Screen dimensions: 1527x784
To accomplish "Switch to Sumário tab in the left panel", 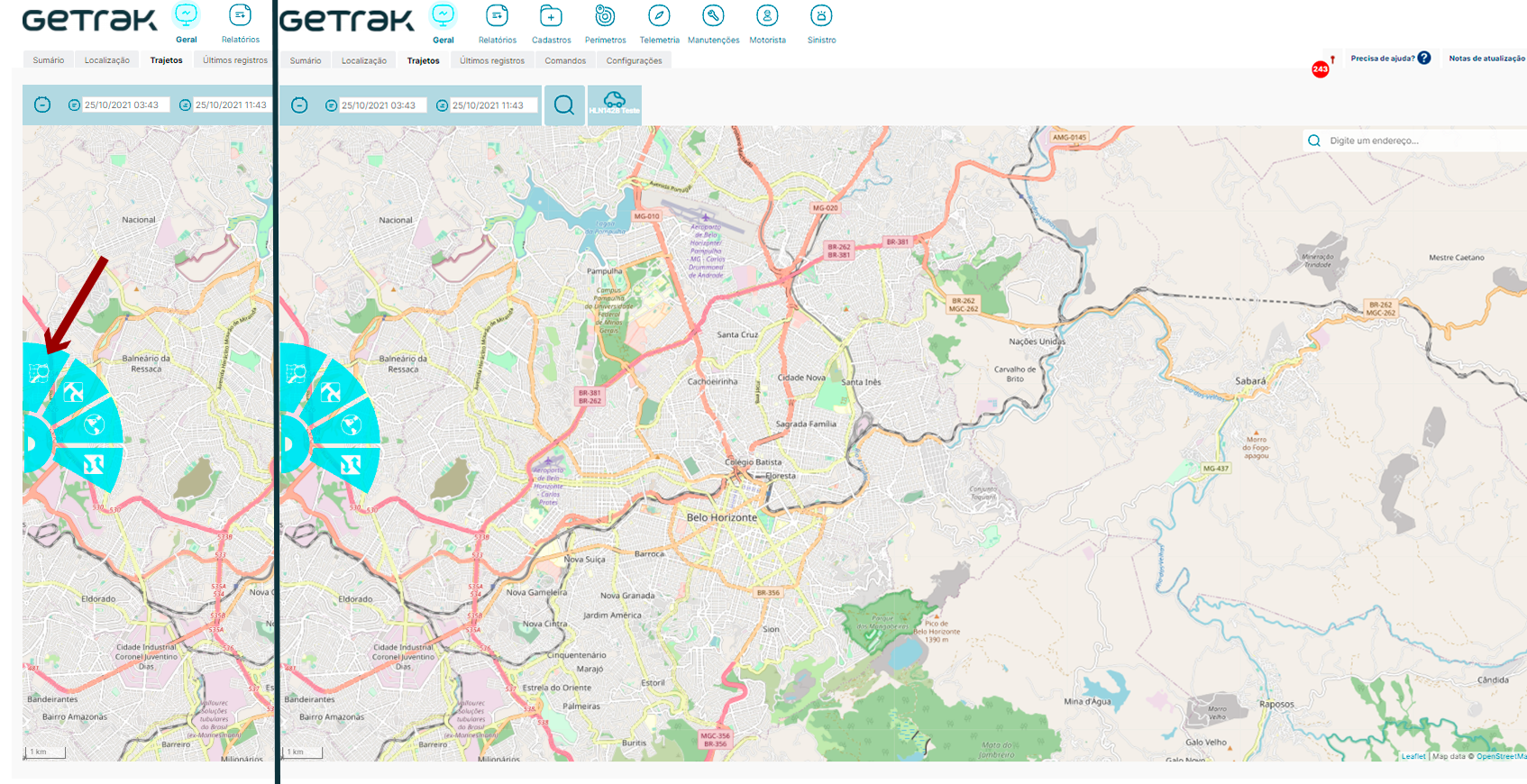I will pyautogui.click(x=49, y=60).
